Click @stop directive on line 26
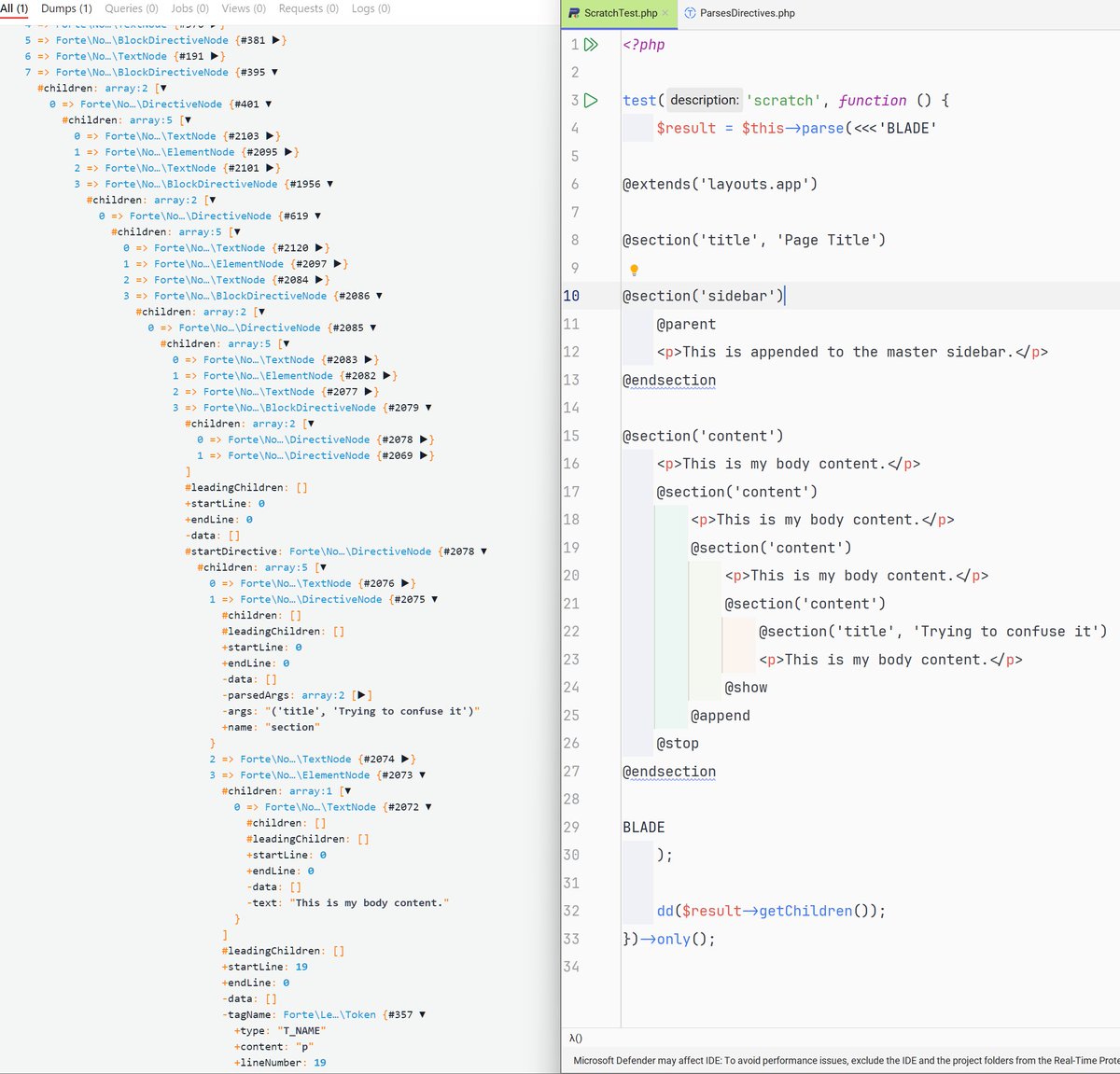 (x=678, y=744)
